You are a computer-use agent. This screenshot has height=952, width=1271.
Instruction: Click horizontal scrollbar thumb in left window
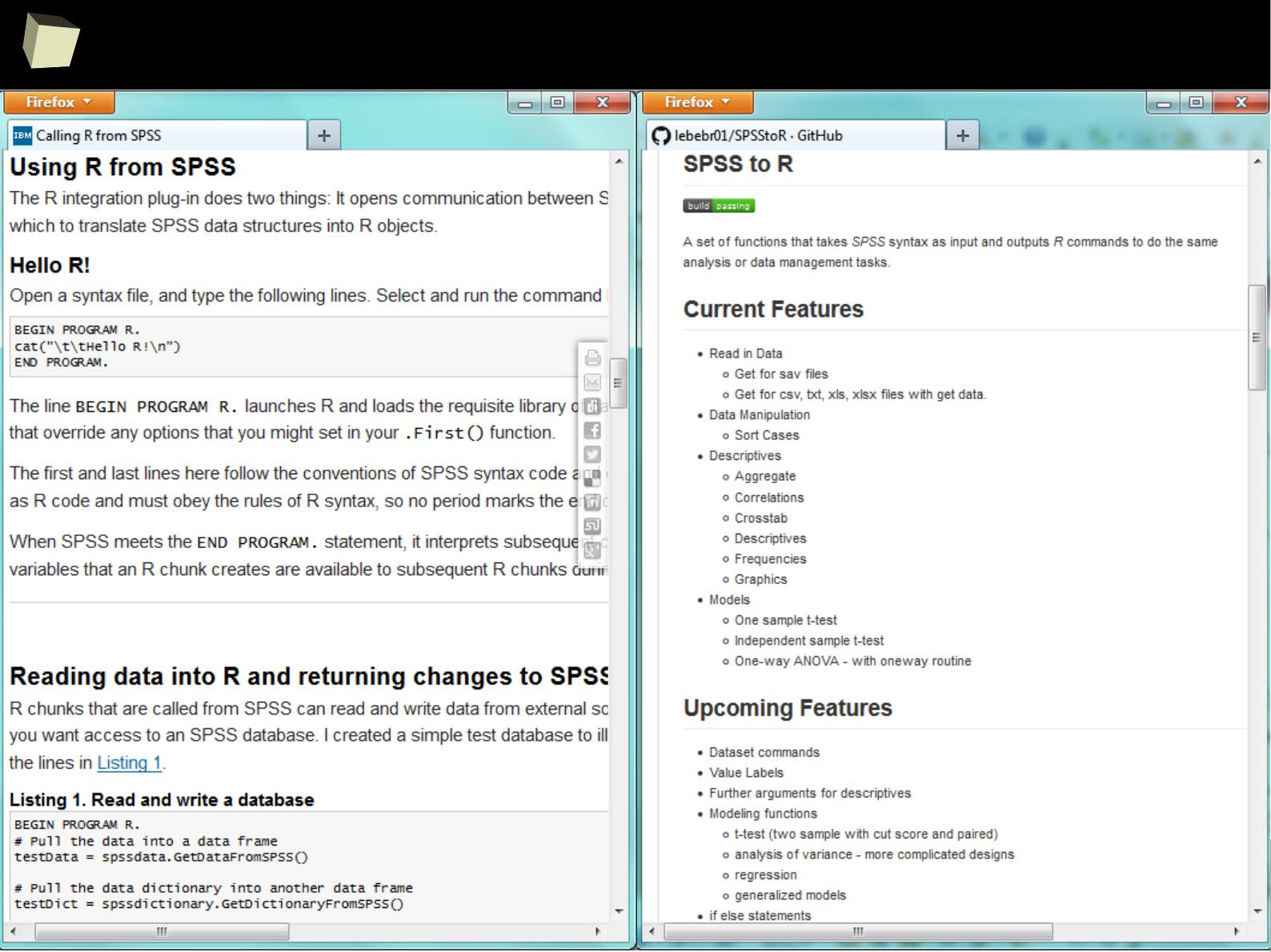pos(162,931)
